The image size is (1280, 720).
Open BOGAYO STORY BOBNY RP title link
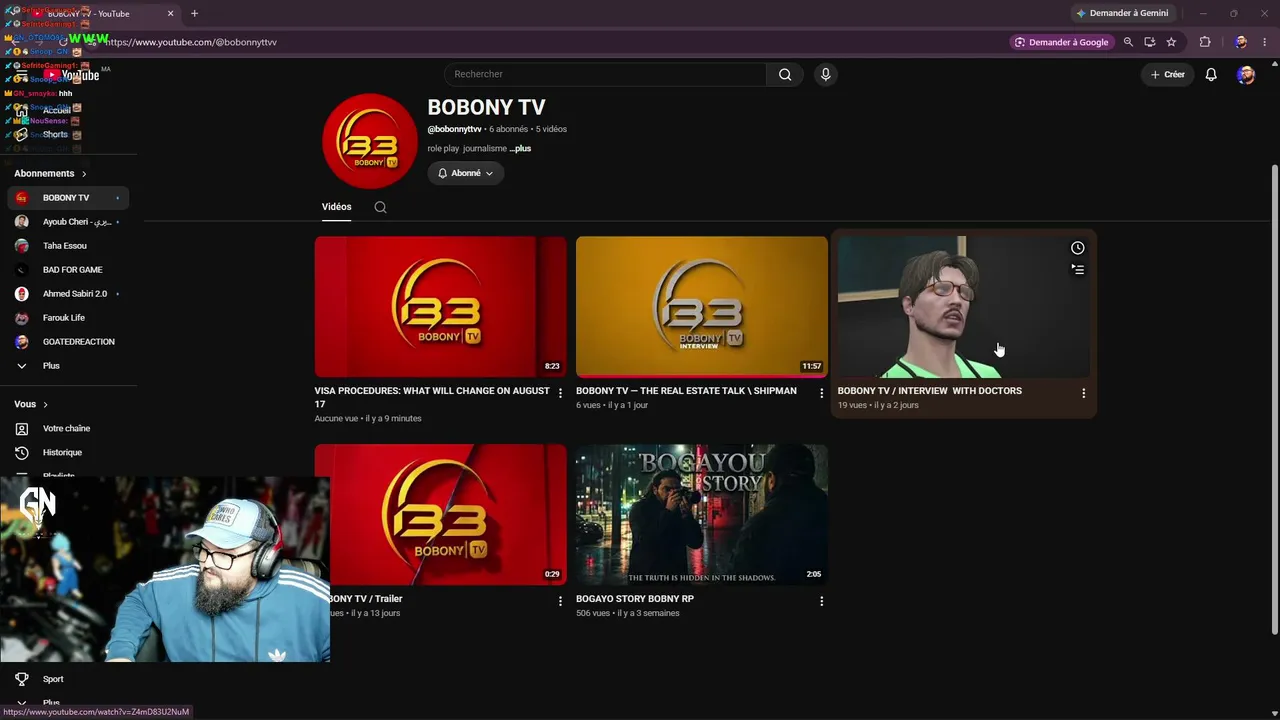tap(635, 599)
